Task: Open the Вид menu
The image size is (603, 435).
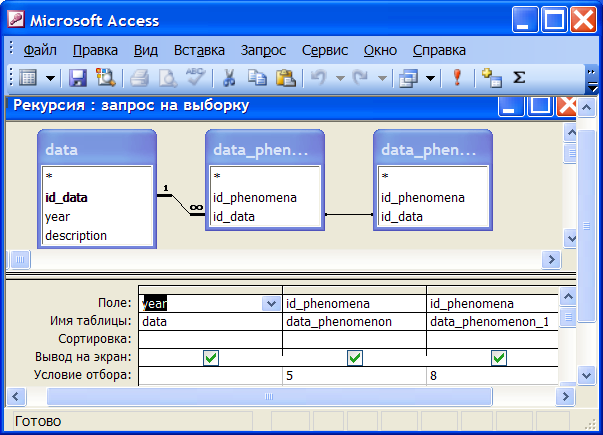Action: (146, 50)
